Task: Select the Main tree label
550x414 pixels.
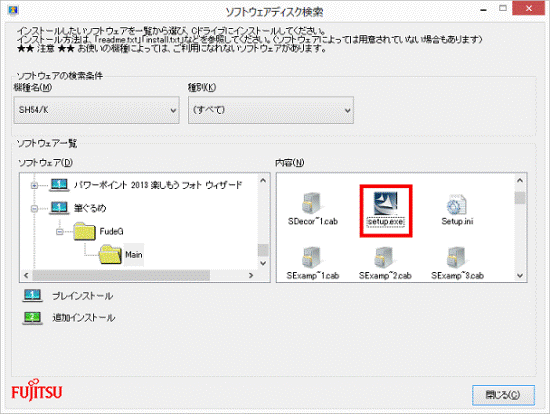Action: (134, 255)
